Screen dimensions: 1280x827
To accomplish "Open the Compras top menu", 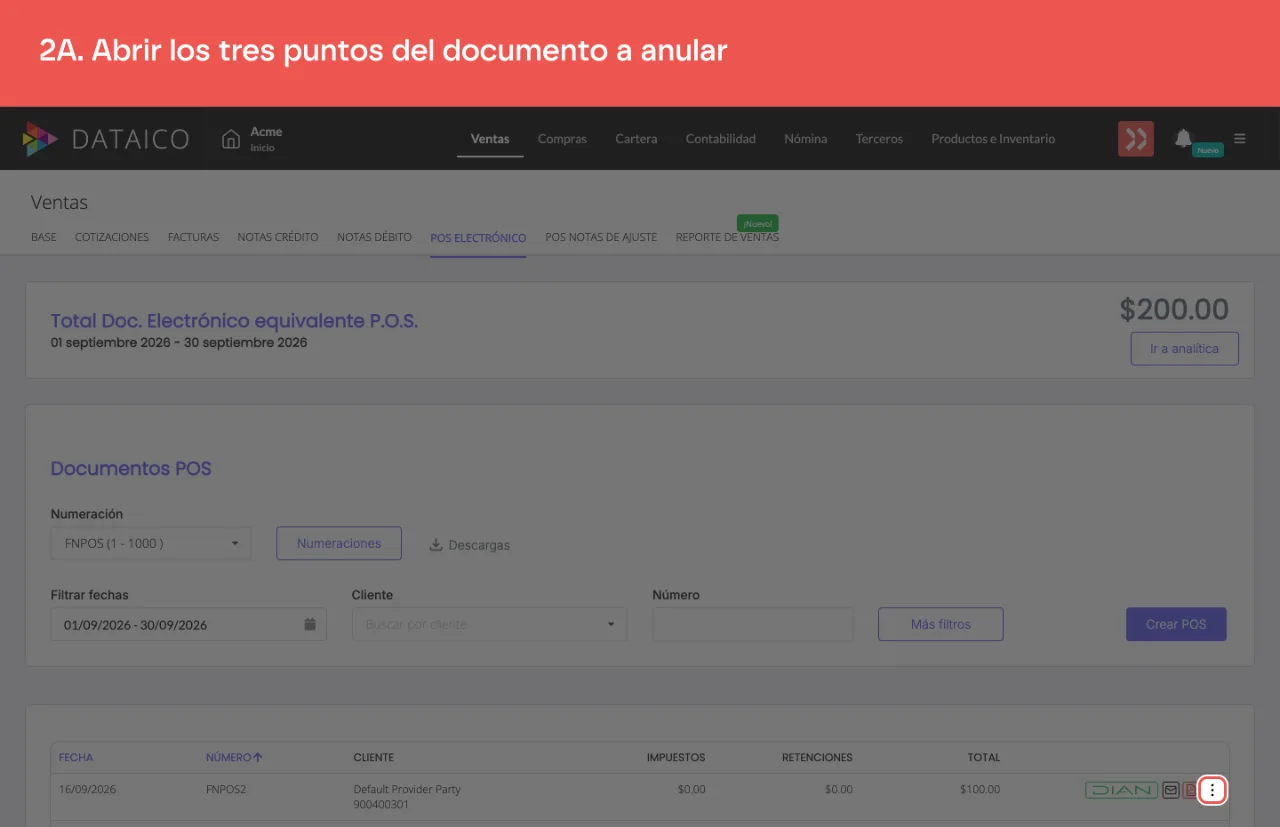I will (562, 139).
